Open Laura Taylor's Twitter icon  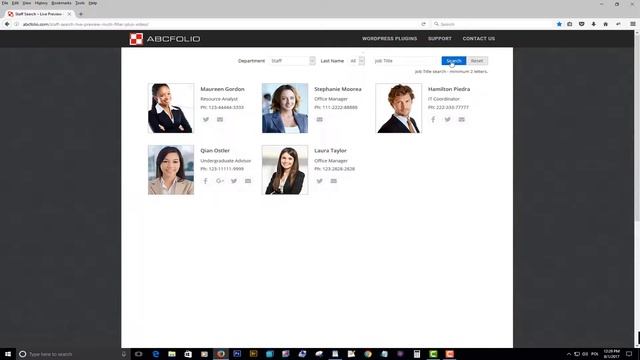pos(320,181)
